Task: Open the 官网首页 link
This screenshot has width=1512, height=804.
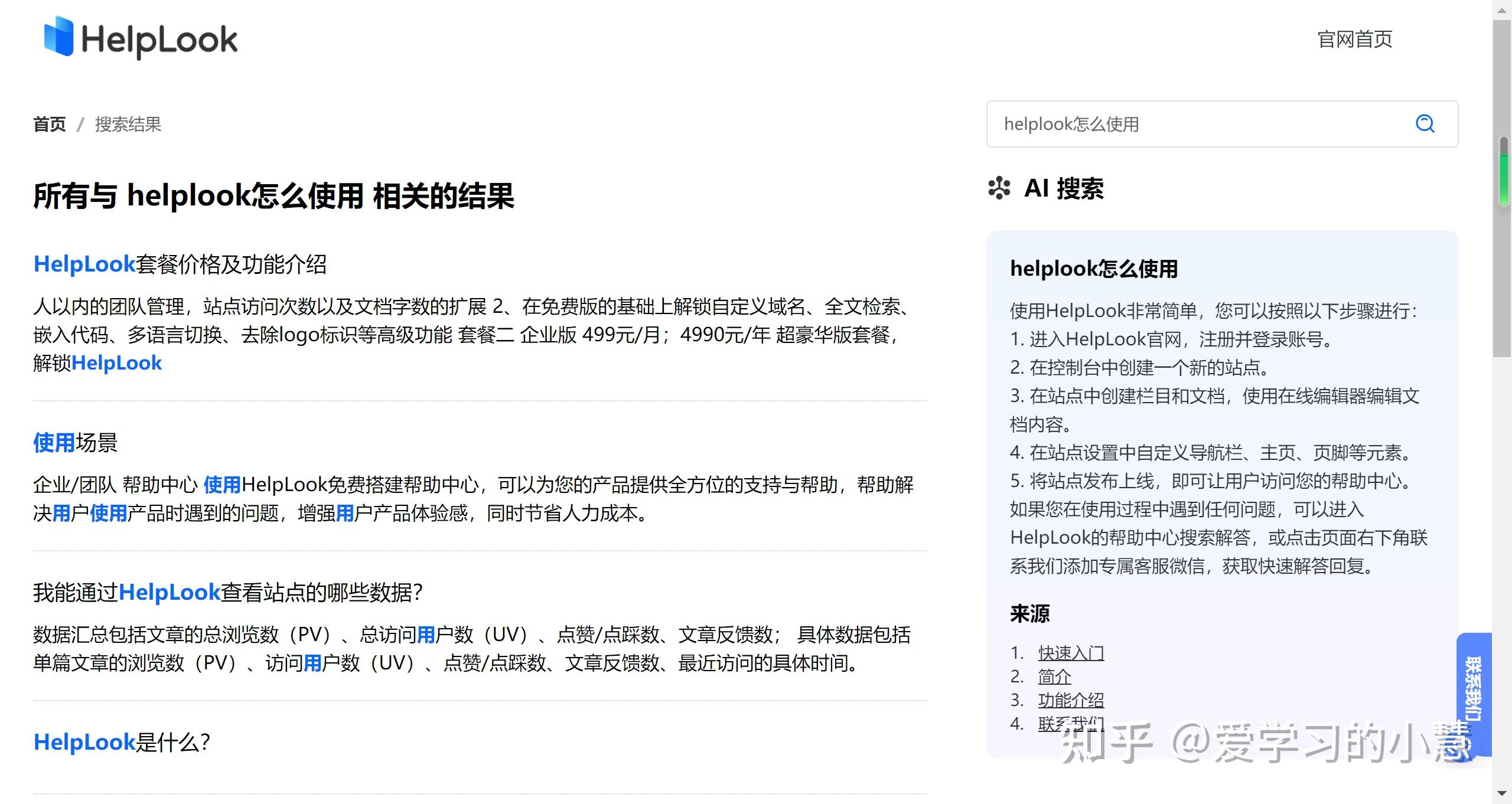Action: coord(1354,40)
